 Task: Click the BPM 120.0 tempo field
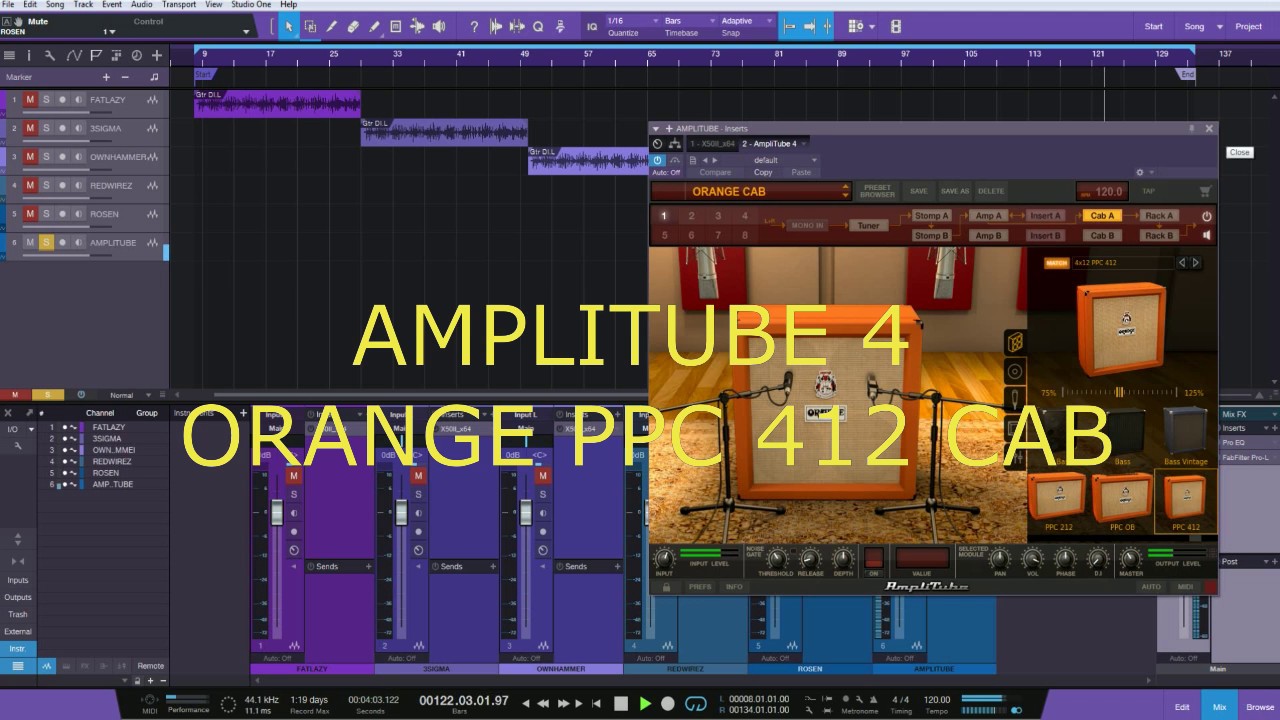1102,191
